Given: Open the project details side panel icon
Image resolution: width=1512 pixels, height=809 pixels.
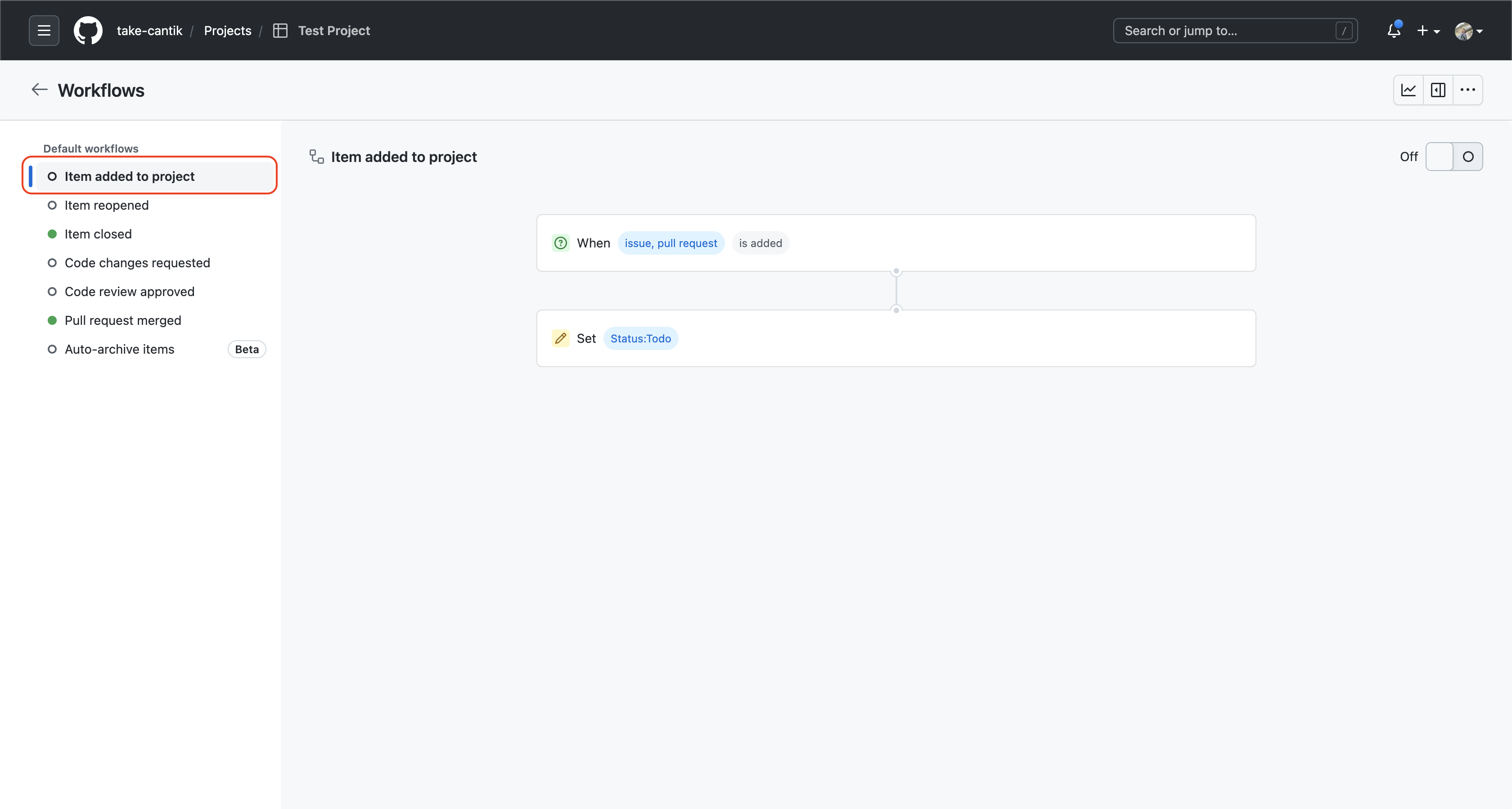Looking at the screenshot, I should pos(1438,90).
